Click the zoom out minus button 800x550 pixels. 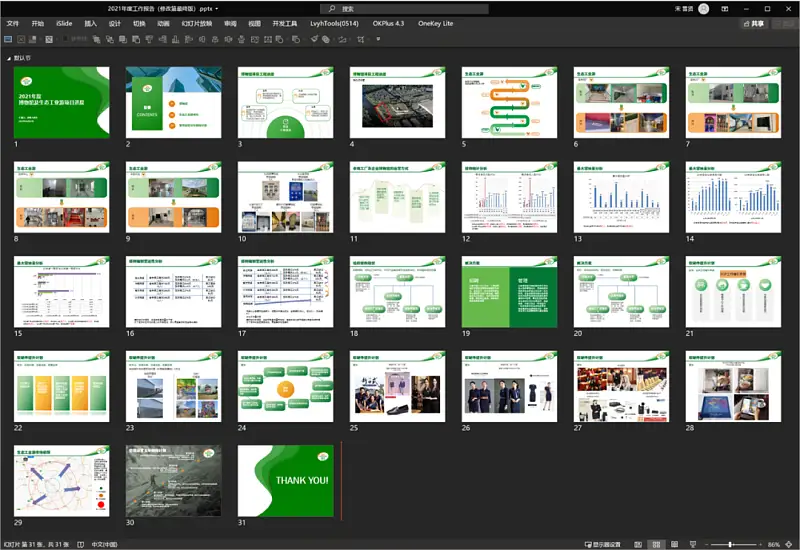point(707,544)
